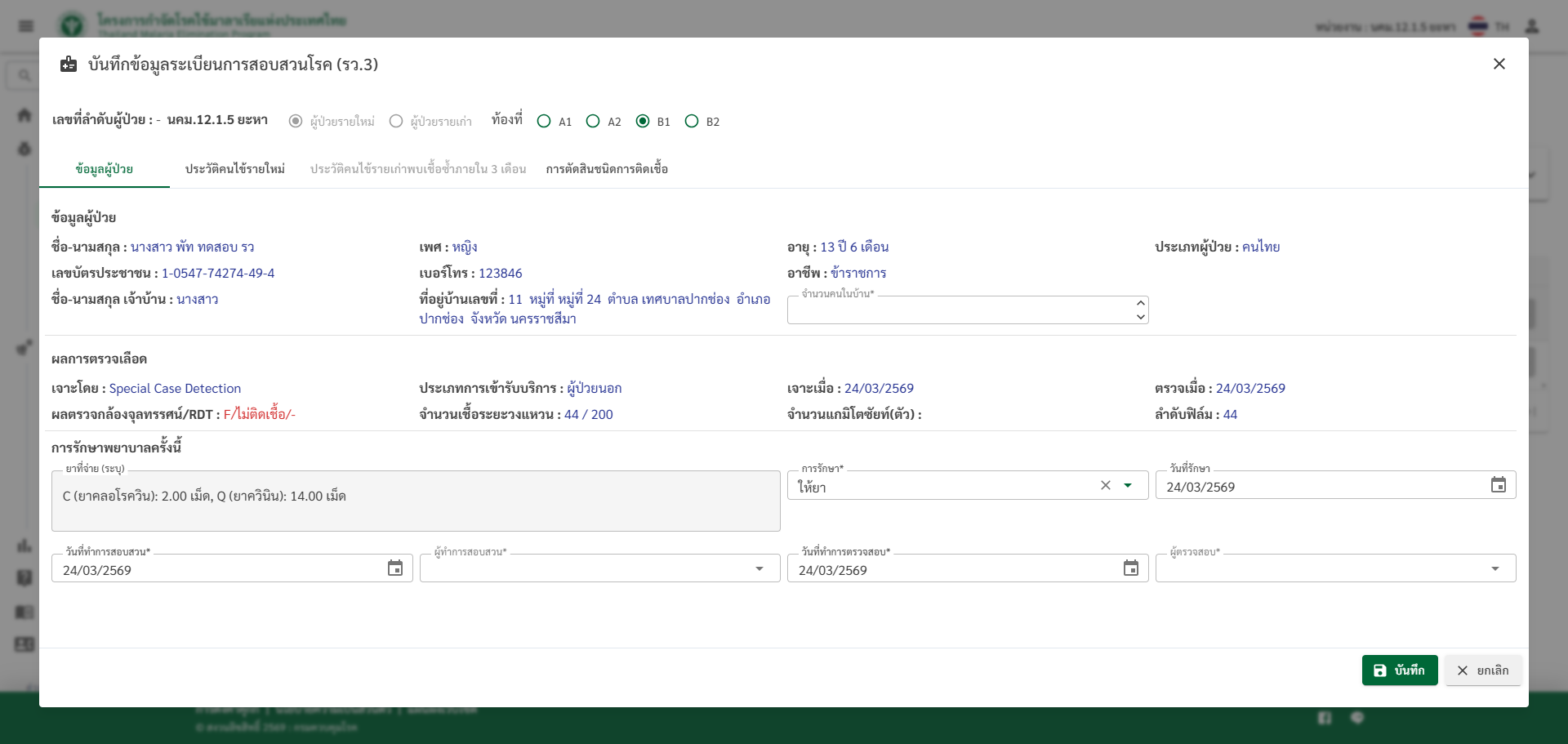Switch to การตัดสินชนิดการติดเชื้อ tab
The height and width of the screenshot is (744, 1568).
pyautogui.click(x=607, y=169)
